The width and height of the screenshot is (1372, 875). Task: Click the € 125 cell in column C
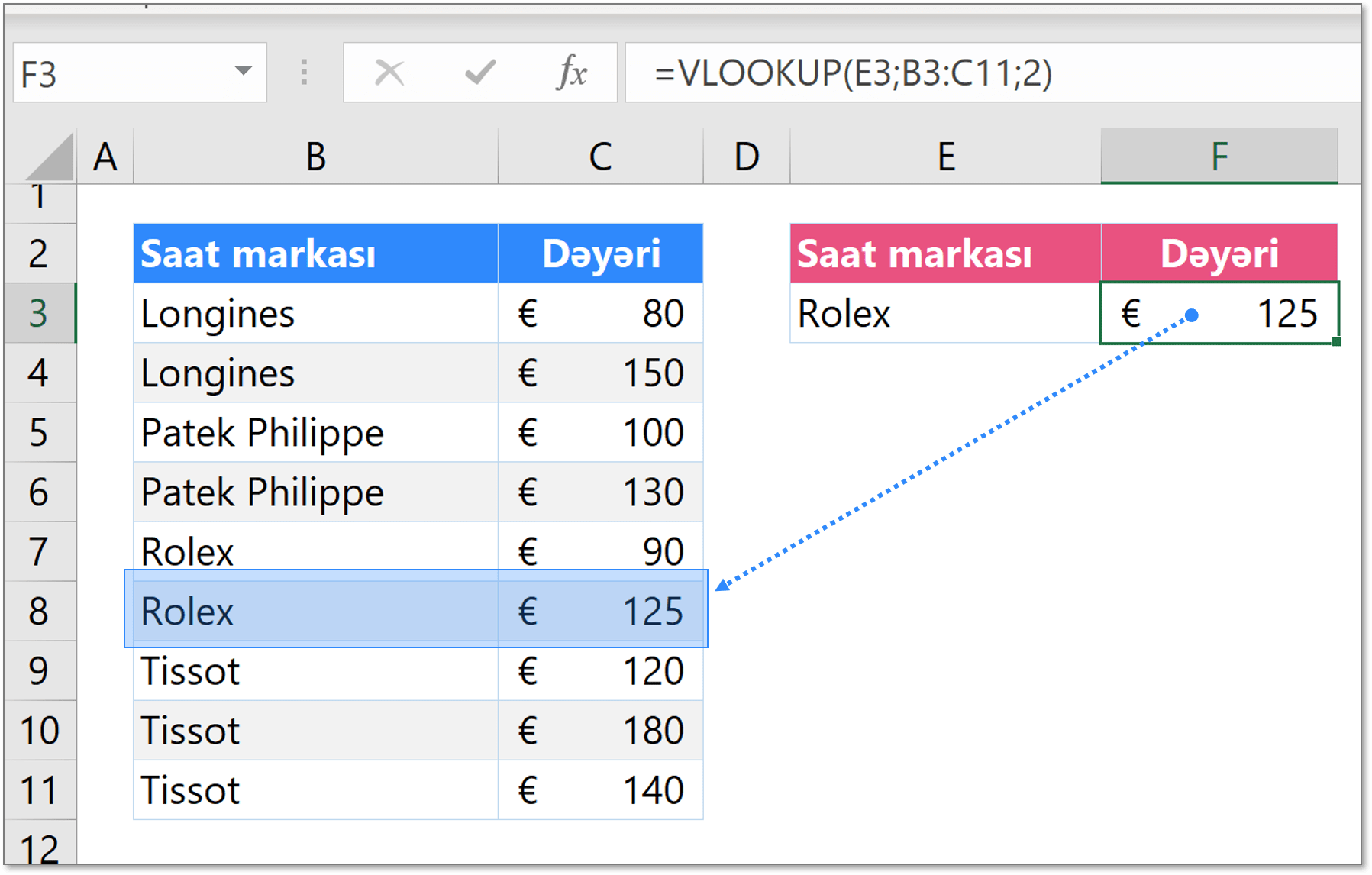[x=600, y=611]
